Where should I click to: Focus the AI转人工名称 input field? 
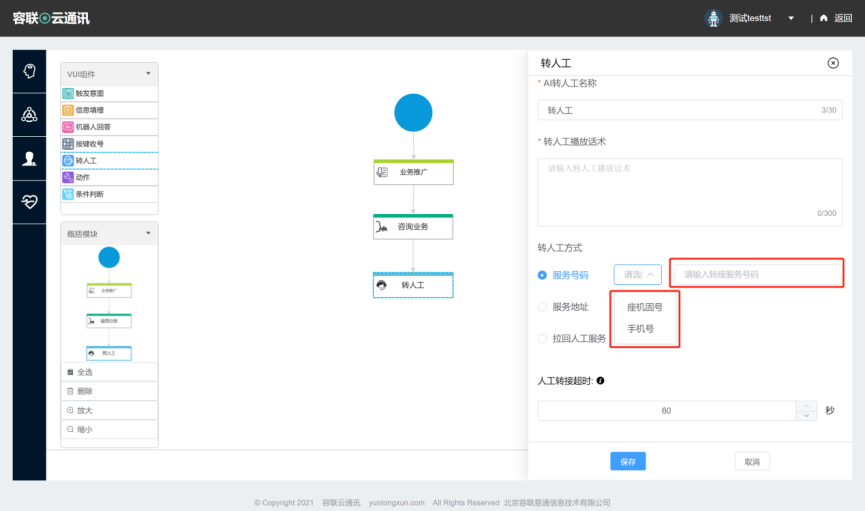coord(690,110)
